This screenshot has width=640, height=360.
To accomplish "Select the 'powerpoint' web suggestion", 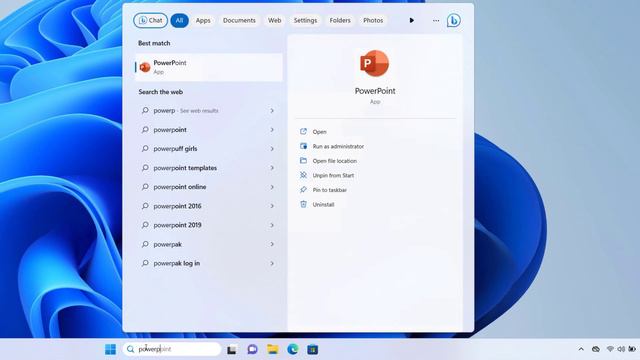I will (209, 130).
